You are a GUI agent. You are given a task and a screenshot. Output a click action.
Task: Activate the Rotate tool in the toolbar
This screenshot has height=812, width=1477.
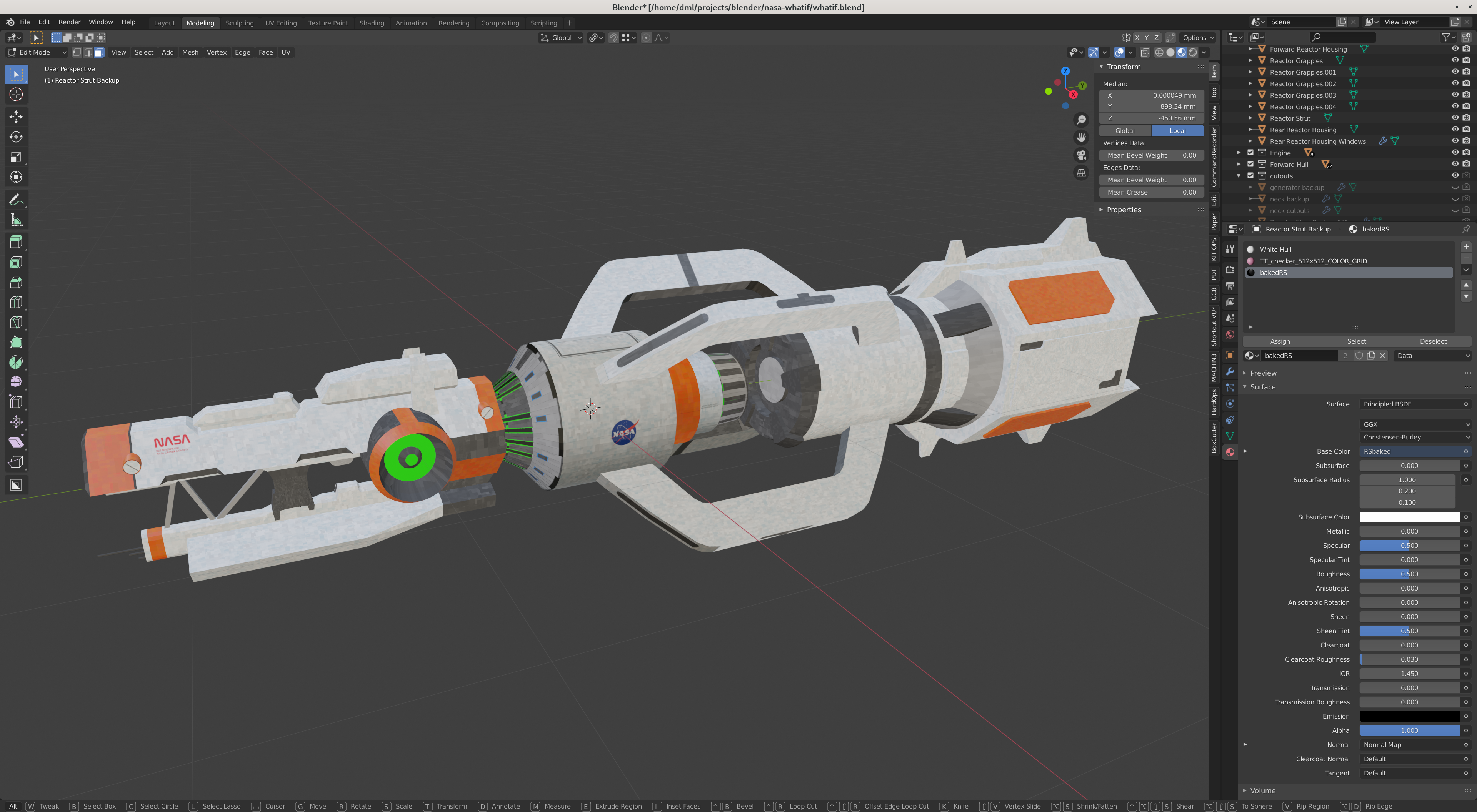(x=16, y=137)
